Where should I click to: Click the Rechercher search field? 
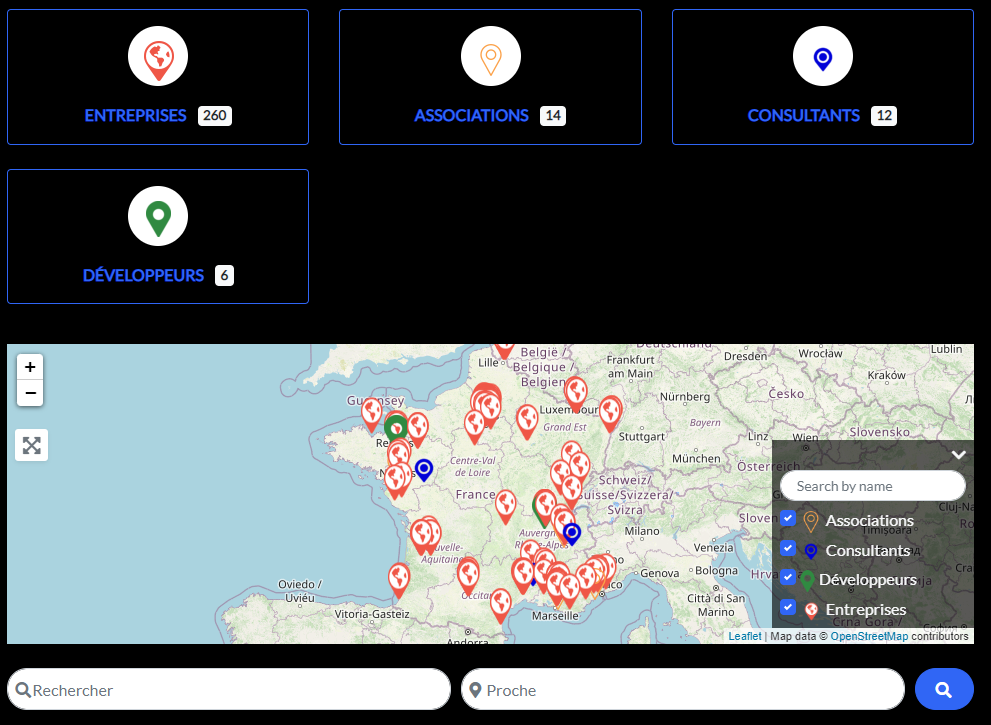(229, 690)
